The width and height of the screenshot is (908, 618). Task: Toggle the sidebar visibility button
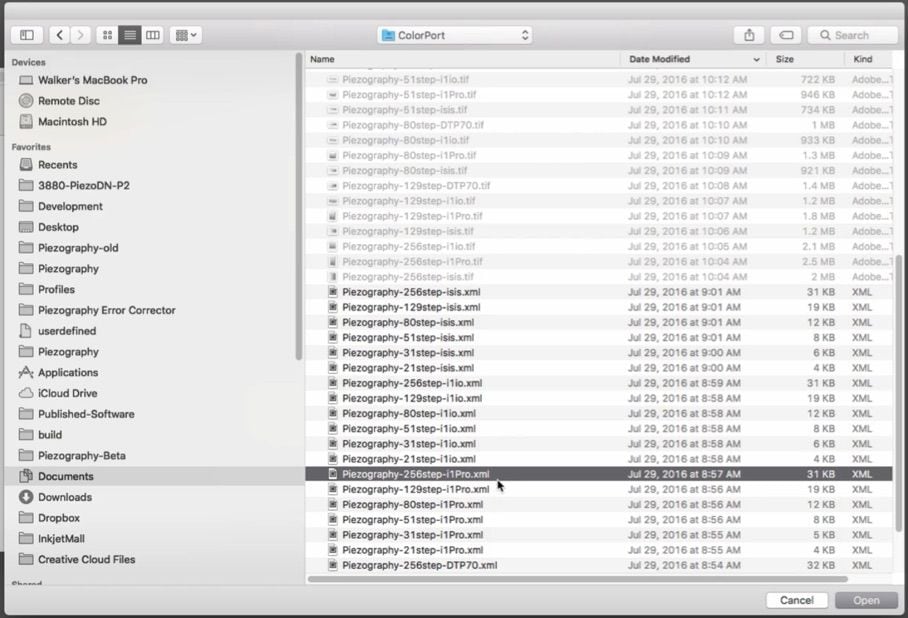[27, 35]
